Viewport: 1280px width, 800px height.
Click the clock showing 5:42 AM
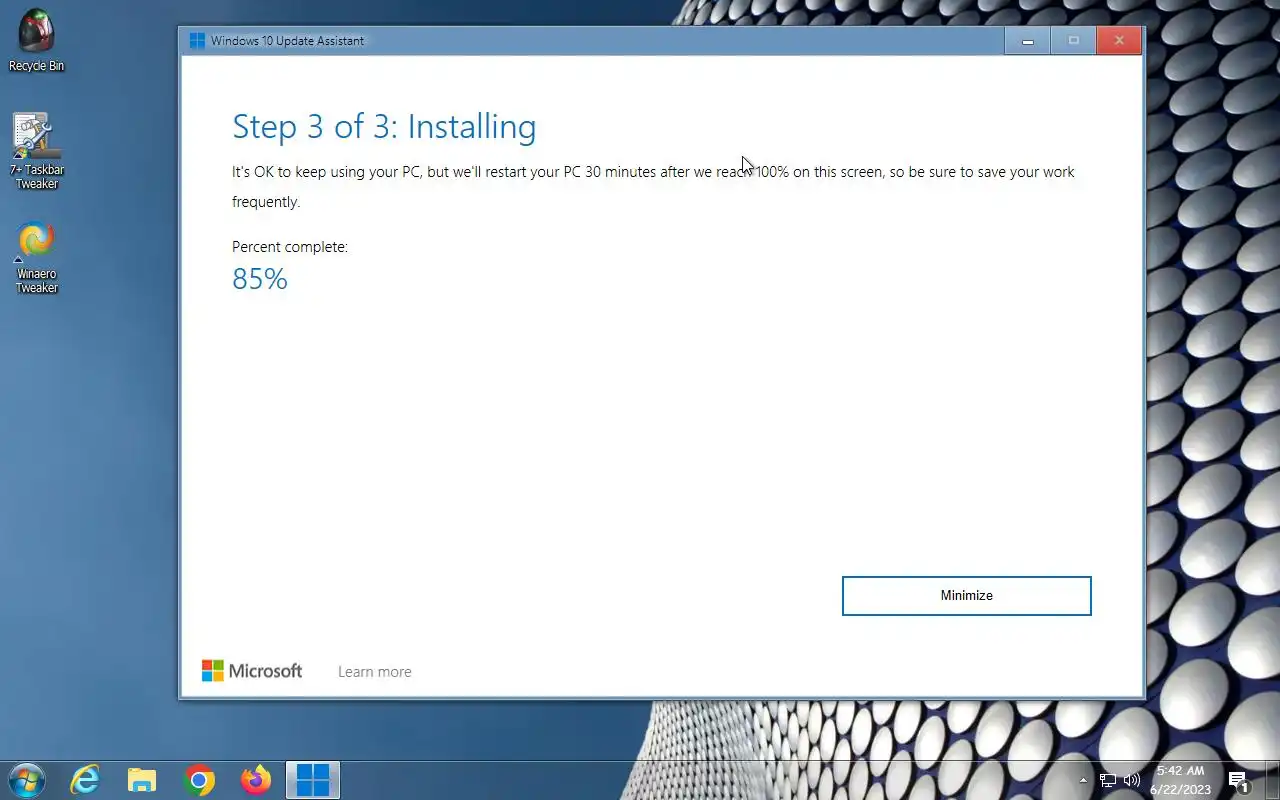pyautogui.click(x=1180, y=780)
